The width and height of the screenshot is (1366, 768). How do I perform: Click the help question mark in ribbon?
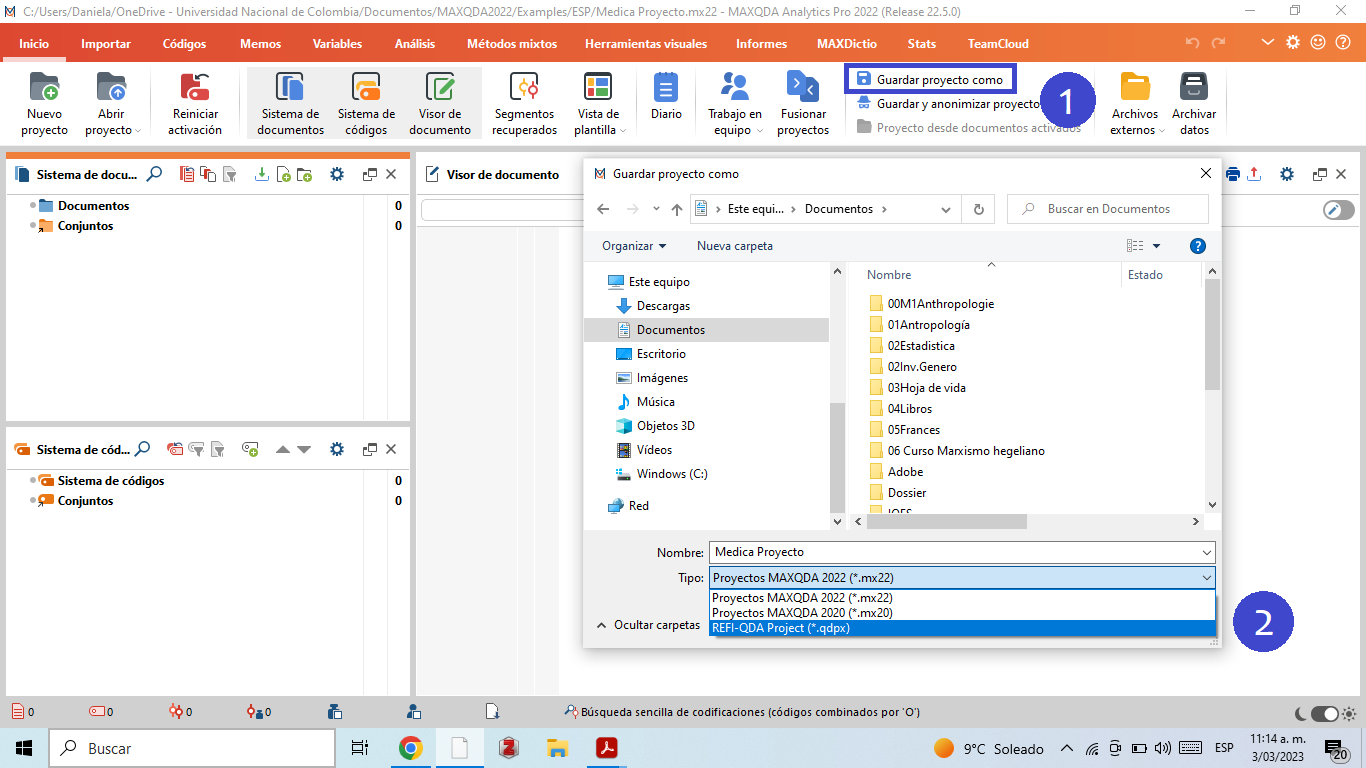coord(1343,42)
